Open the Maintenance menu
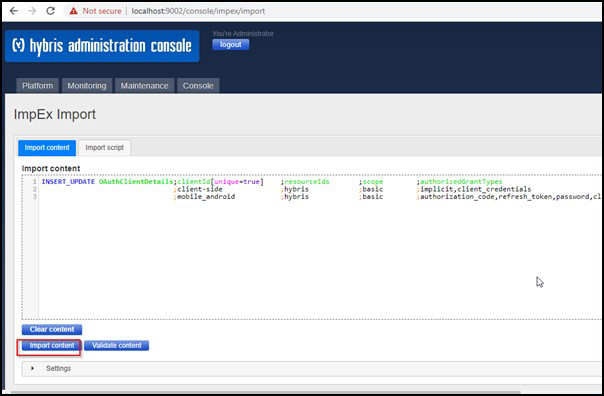 144,86
